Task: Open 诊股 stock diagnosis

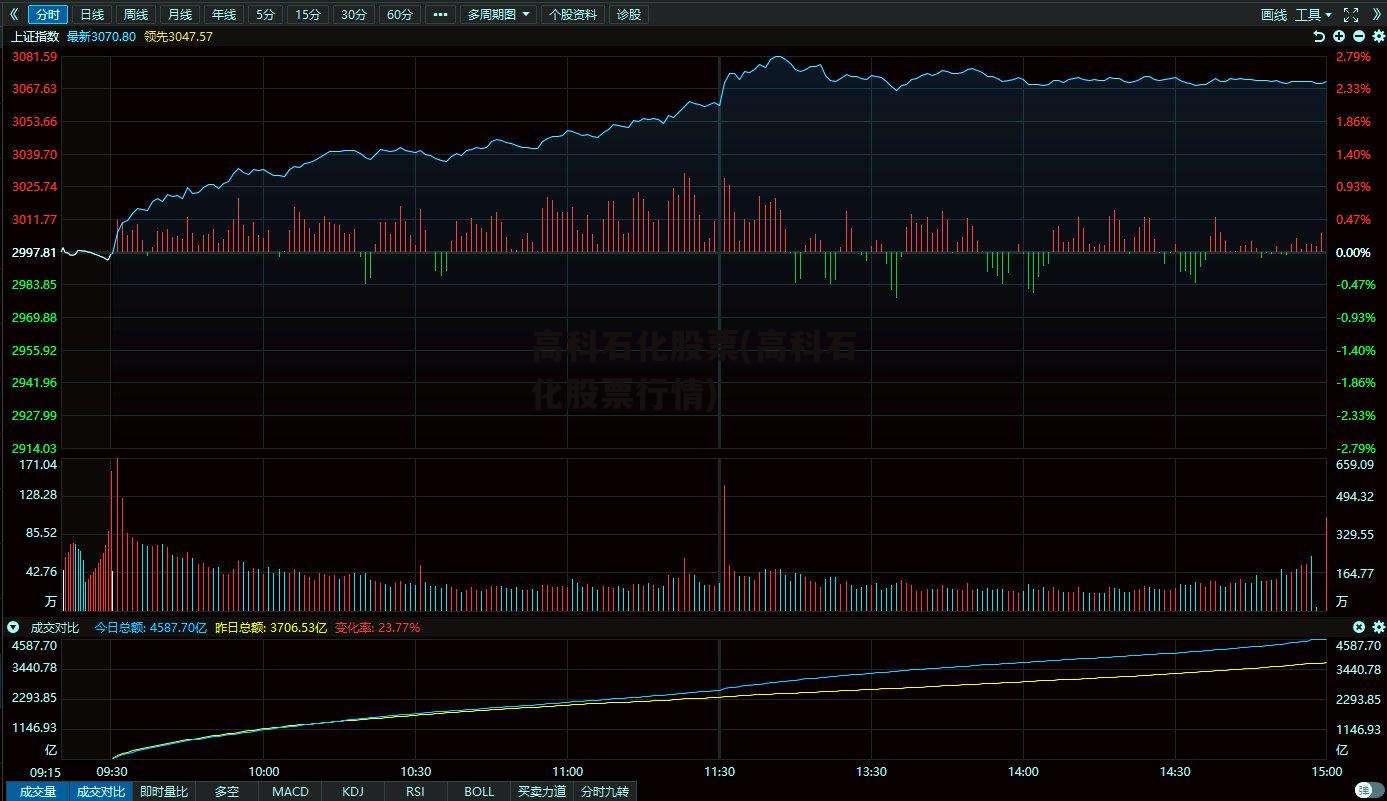Action: [x=629, y=14]
